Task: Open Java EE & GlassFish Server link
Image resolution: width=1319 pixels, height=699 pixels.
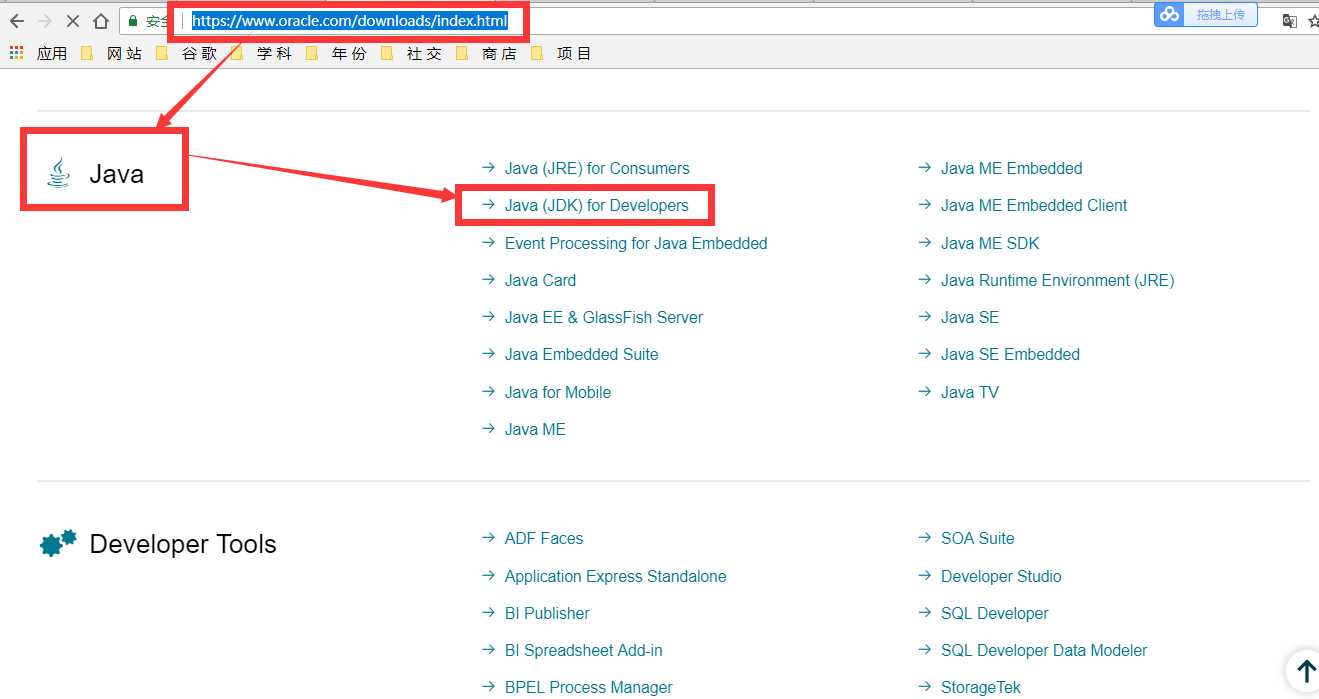Action: (x=604, y=317)
